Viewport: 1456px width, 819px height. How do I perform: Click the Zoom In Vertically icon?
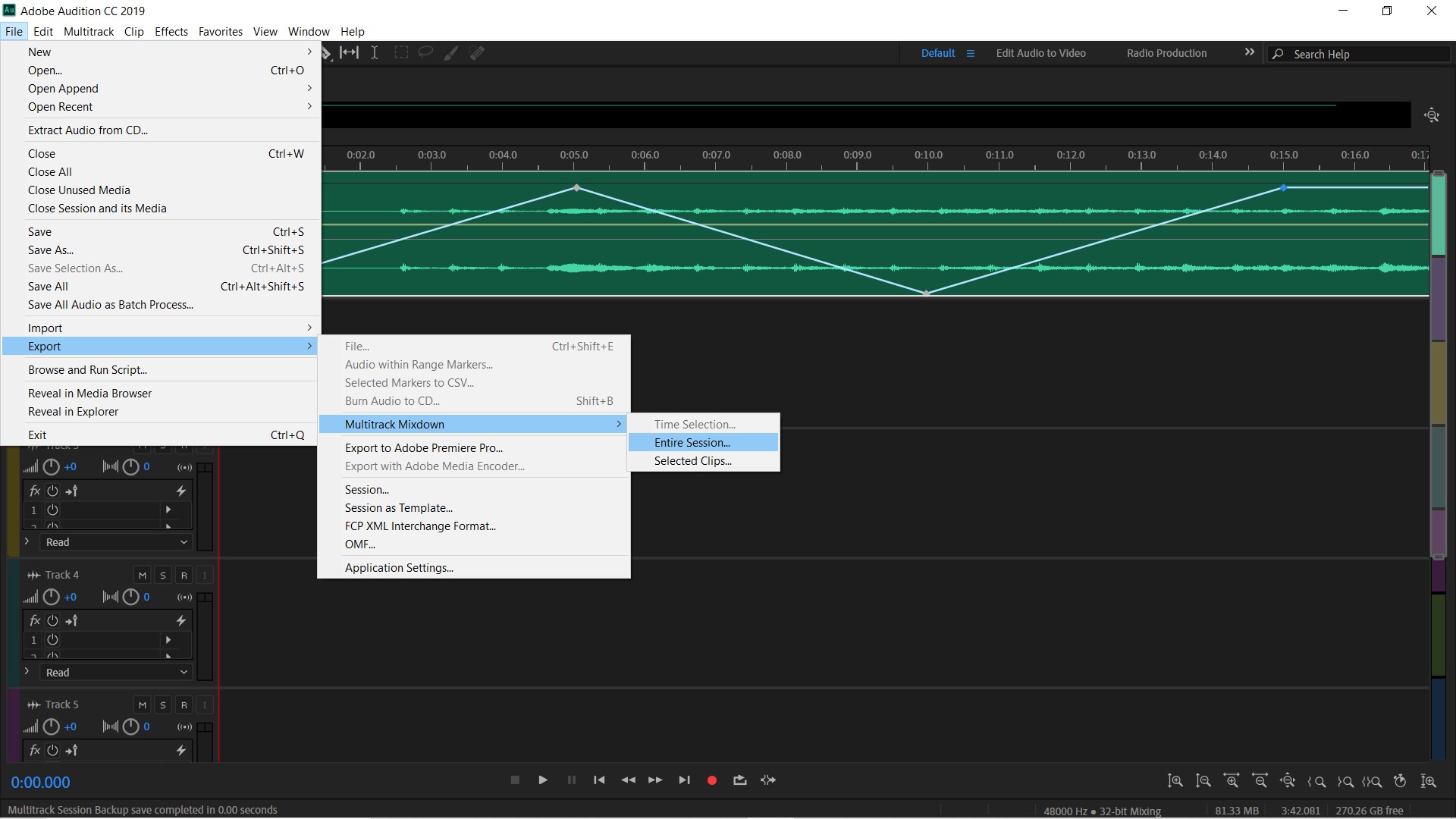point(1175,781)
